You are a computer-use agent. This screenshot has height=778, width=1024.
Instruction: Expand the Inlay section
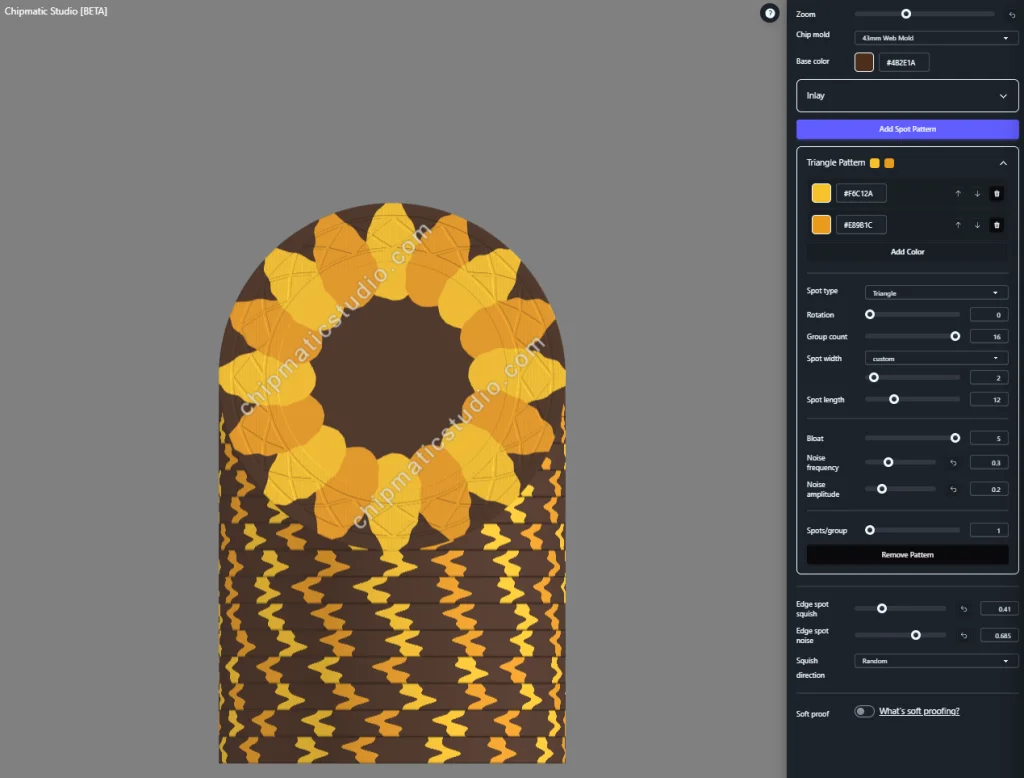[907, 95]
